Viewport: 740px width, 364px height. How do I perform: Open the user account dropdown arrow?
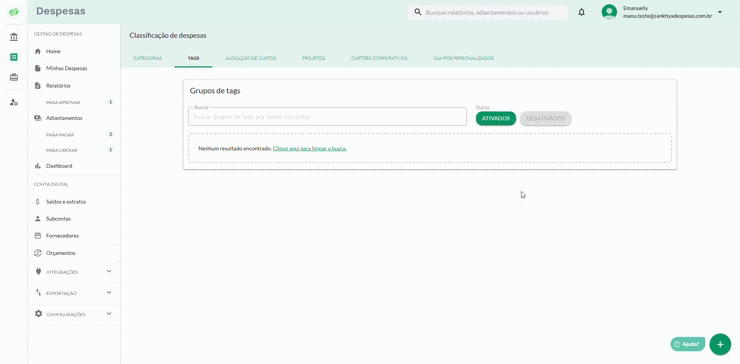[x=720, y=12]
